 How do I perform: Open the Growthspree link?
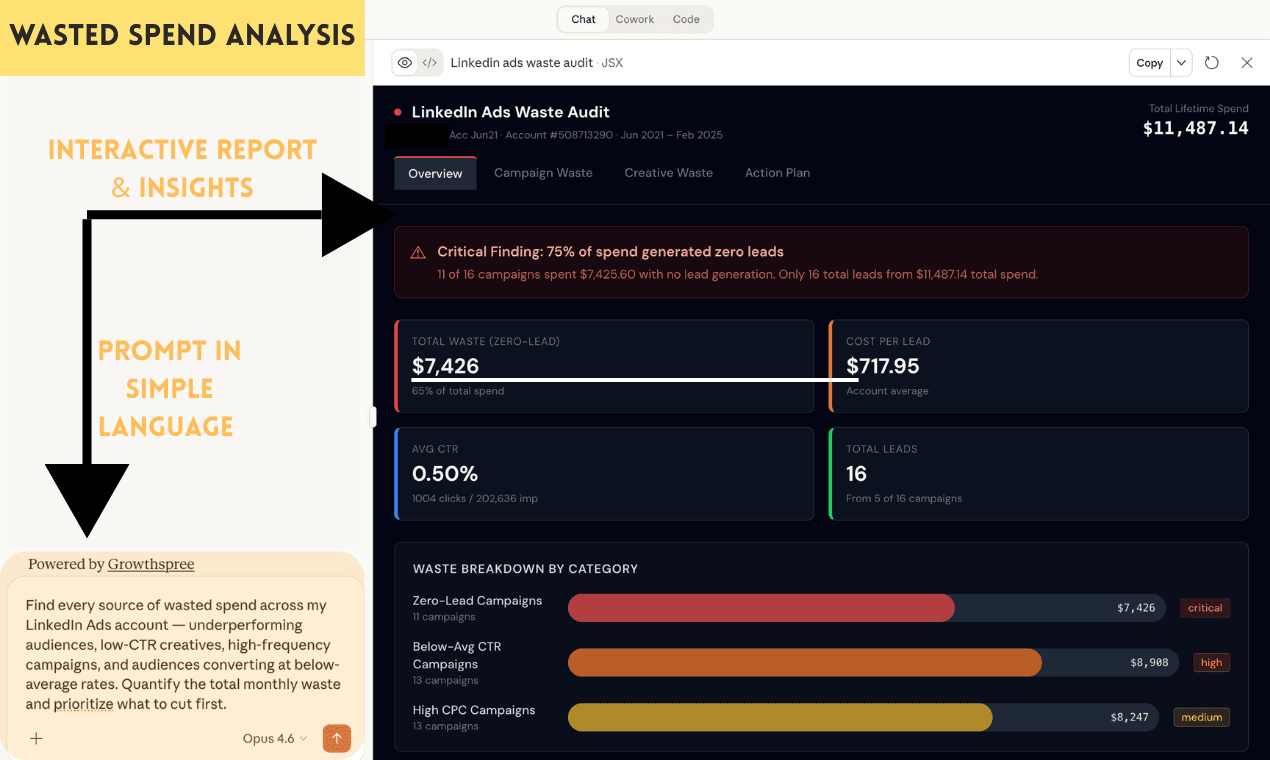(151, 564)
